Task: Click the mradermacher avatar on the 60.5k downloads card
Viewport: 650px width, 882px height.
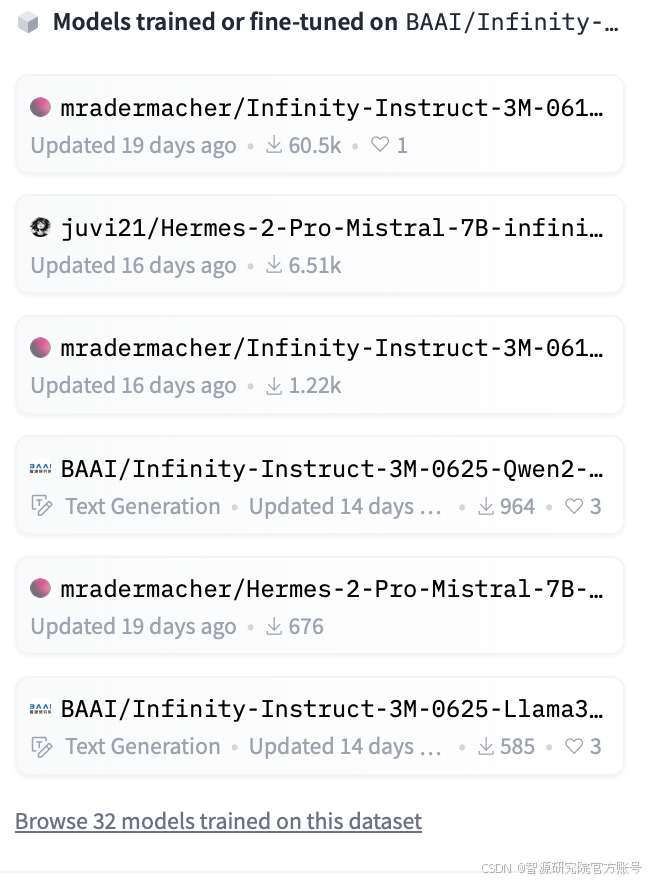Action: click(x=40, y=107)
